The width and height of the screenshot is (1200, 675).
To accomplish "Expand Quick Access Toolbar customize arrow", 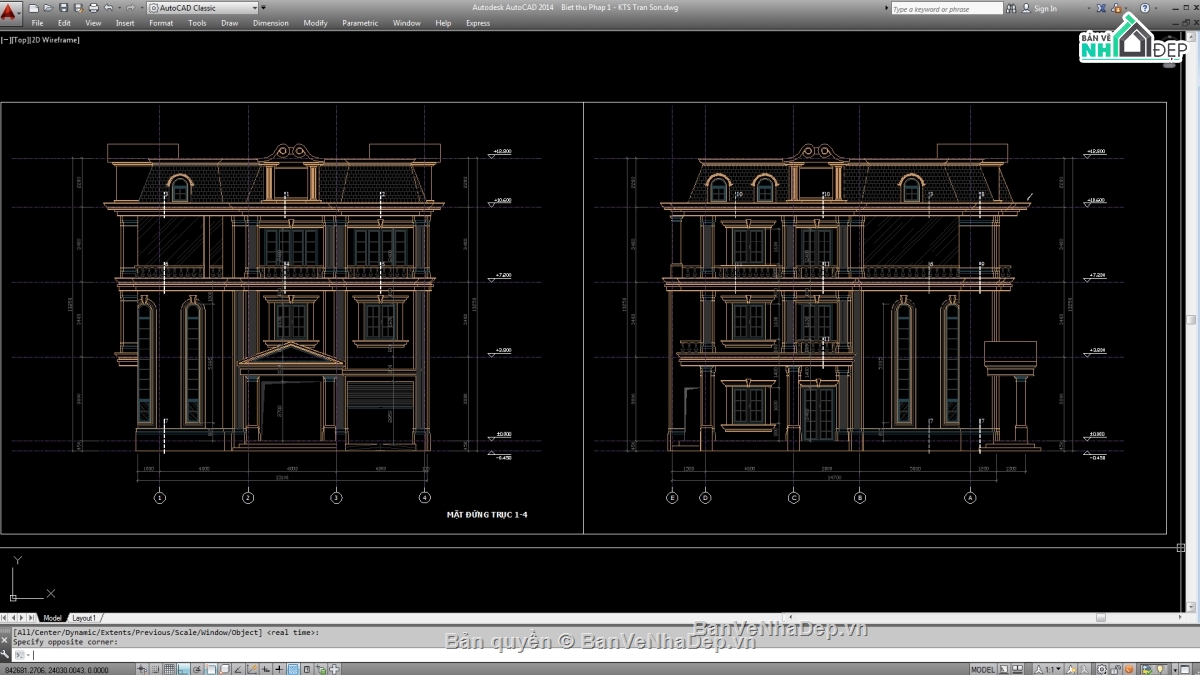I will [x=263, y=8].
